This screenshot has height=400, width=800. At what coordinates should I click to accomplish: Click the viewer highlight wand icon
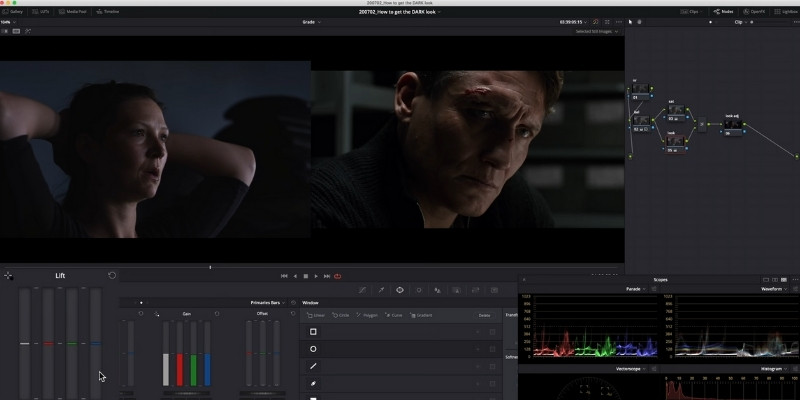pyautogui.click(x=28, y=31)
